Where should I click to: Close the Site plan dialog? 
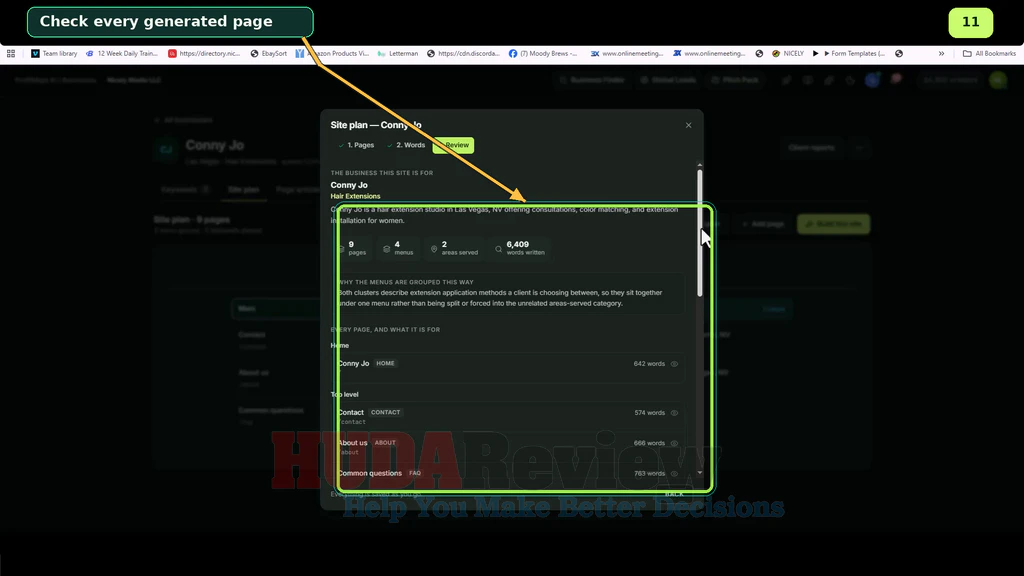point(688,125)
